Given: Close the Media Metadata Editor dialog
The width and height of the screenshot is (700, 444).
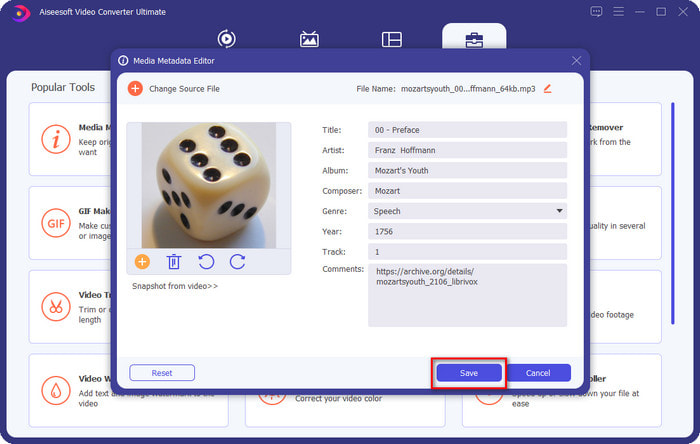Looking at the screenshot, I should (576, 61).
